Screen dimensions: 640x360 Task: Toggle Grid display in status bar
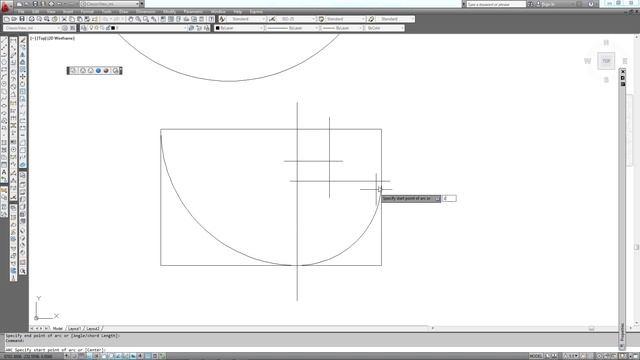[x=82, y=356]
